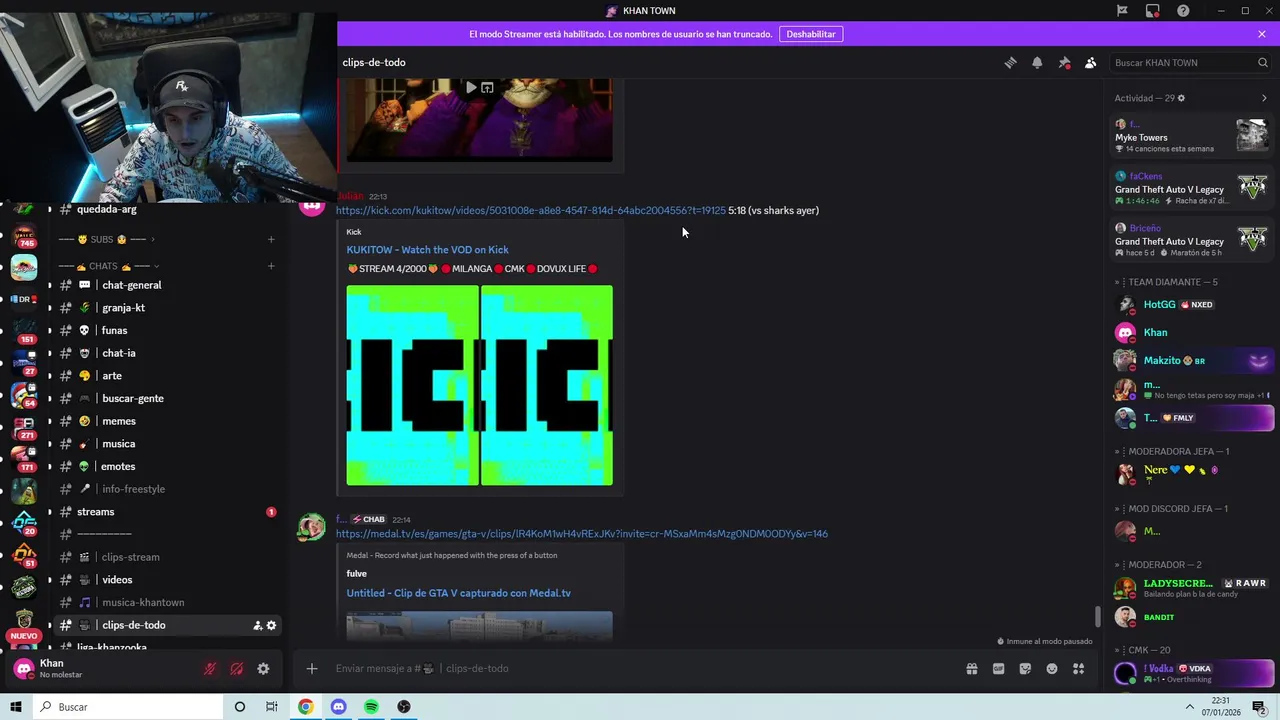Add a channel to CHATS category
The height and width of the screenshot is (720, 1280).
(x=271, y=266)
